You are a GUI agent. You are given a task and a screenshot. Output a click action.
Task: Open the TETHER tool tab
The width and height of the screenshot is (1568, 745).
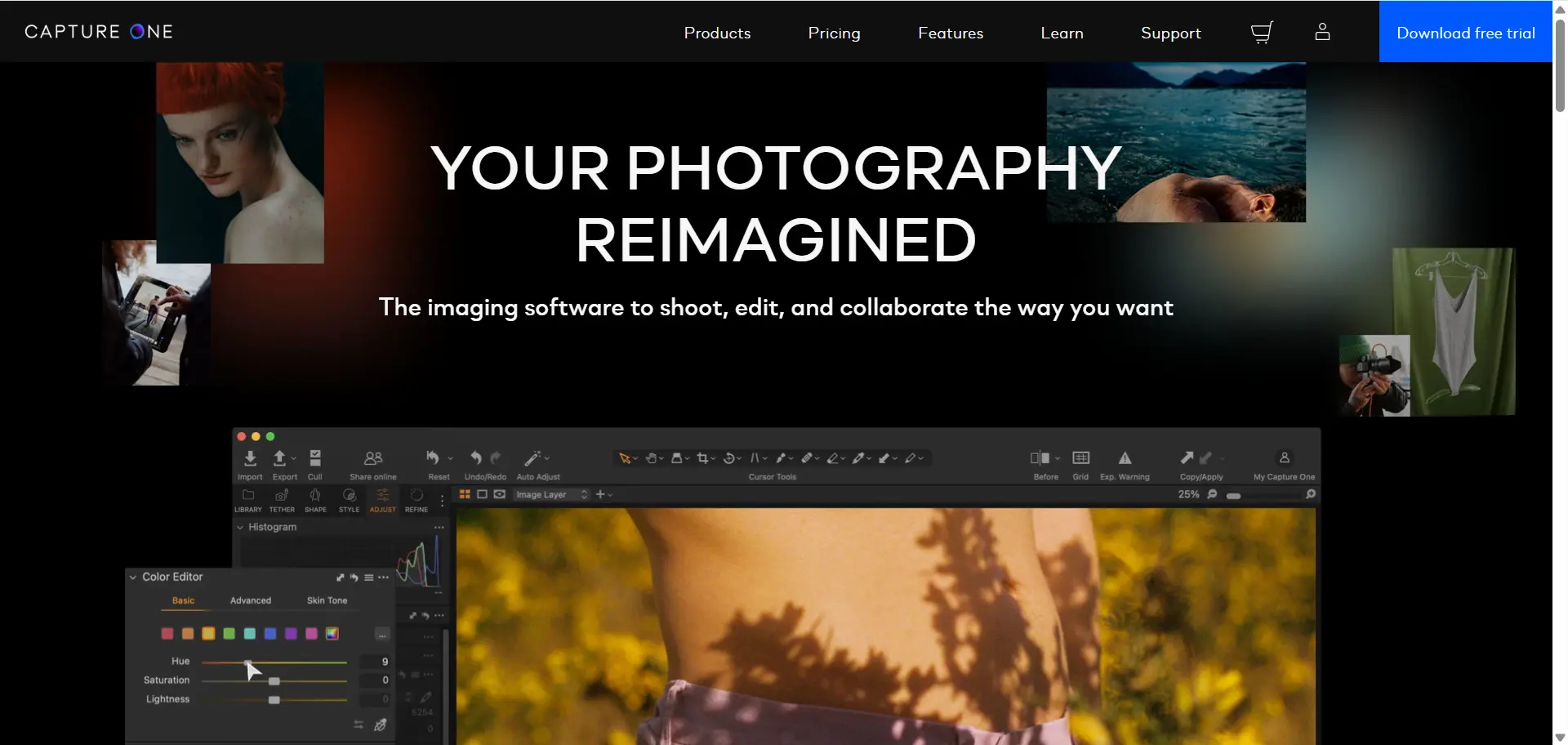[x=282, y=500]
